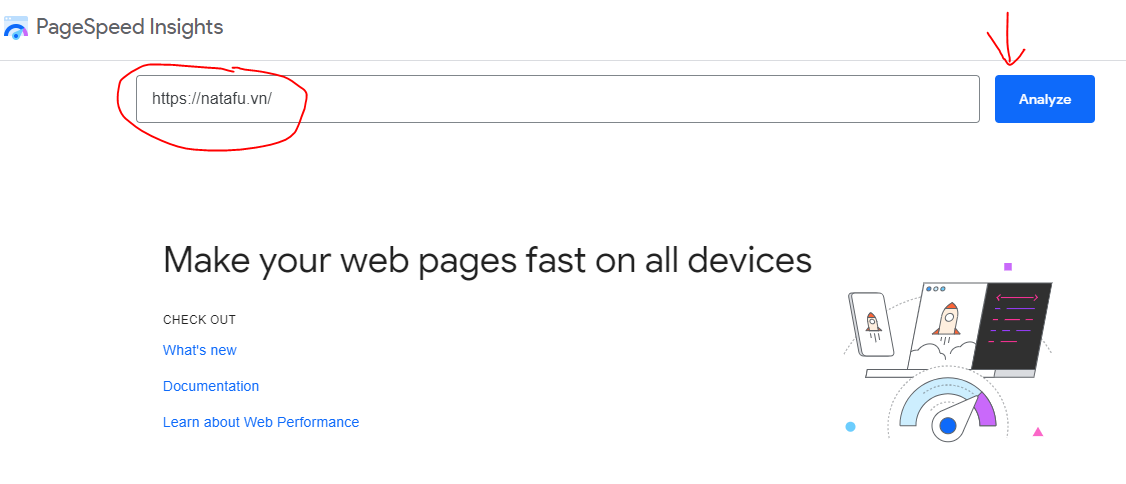Click the light blue dot decoration
This screenshot has height=484, width=1126.
850,427
